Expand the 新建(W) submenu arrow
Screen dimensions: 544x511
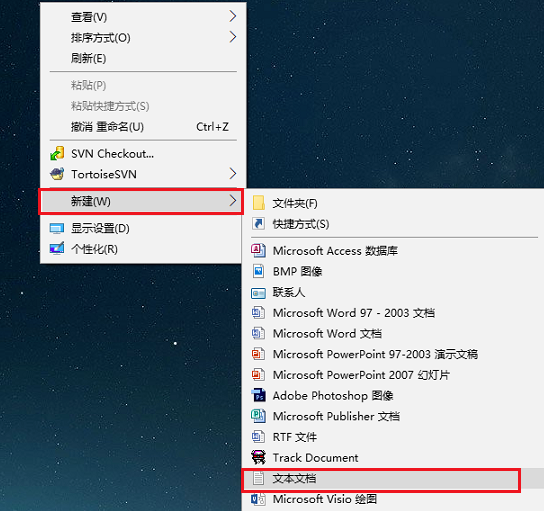(x=233, y=201)
